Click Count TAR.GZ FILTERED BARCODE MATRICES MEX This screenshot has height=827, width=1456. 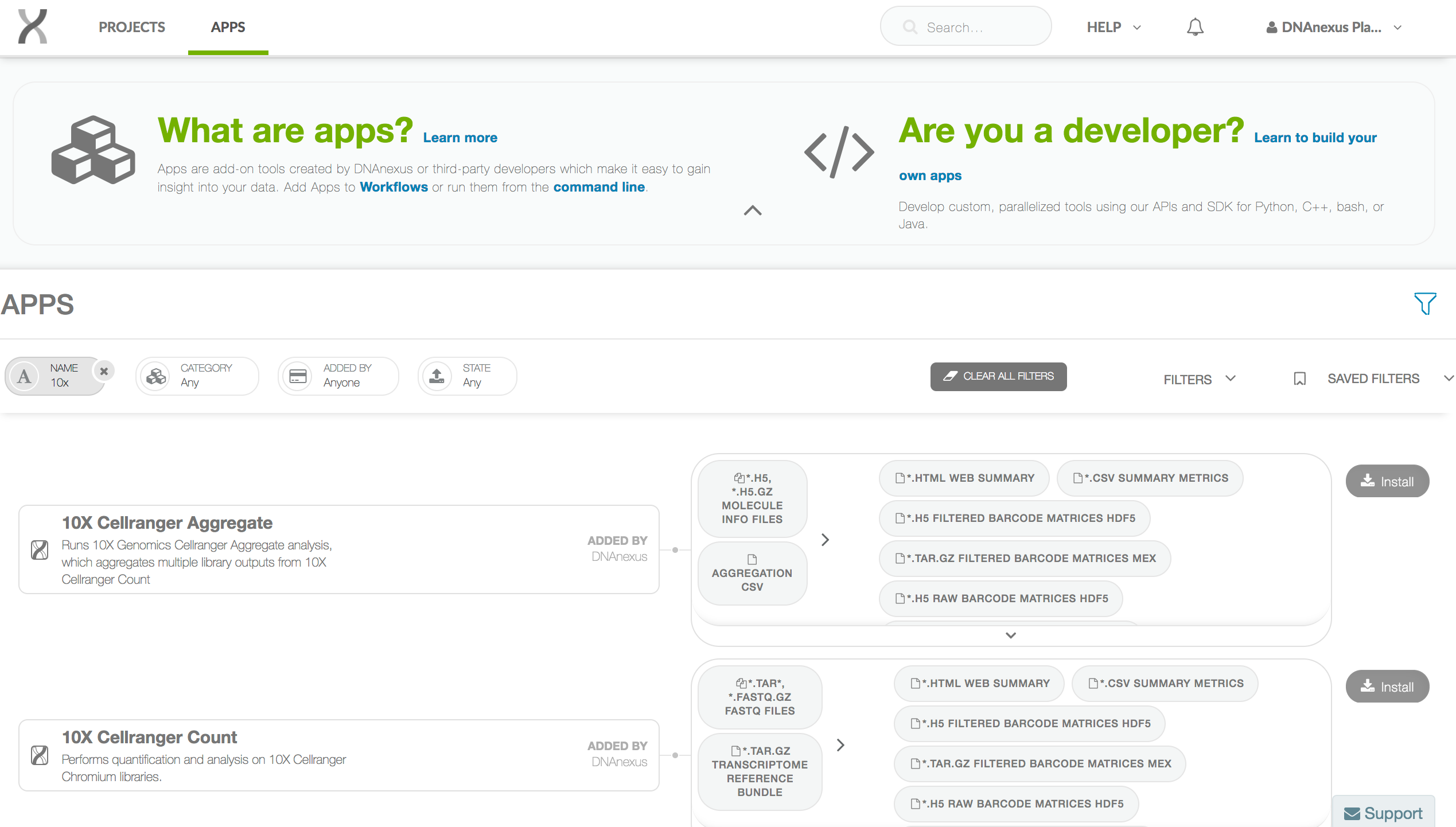[x=1040, y=763]
